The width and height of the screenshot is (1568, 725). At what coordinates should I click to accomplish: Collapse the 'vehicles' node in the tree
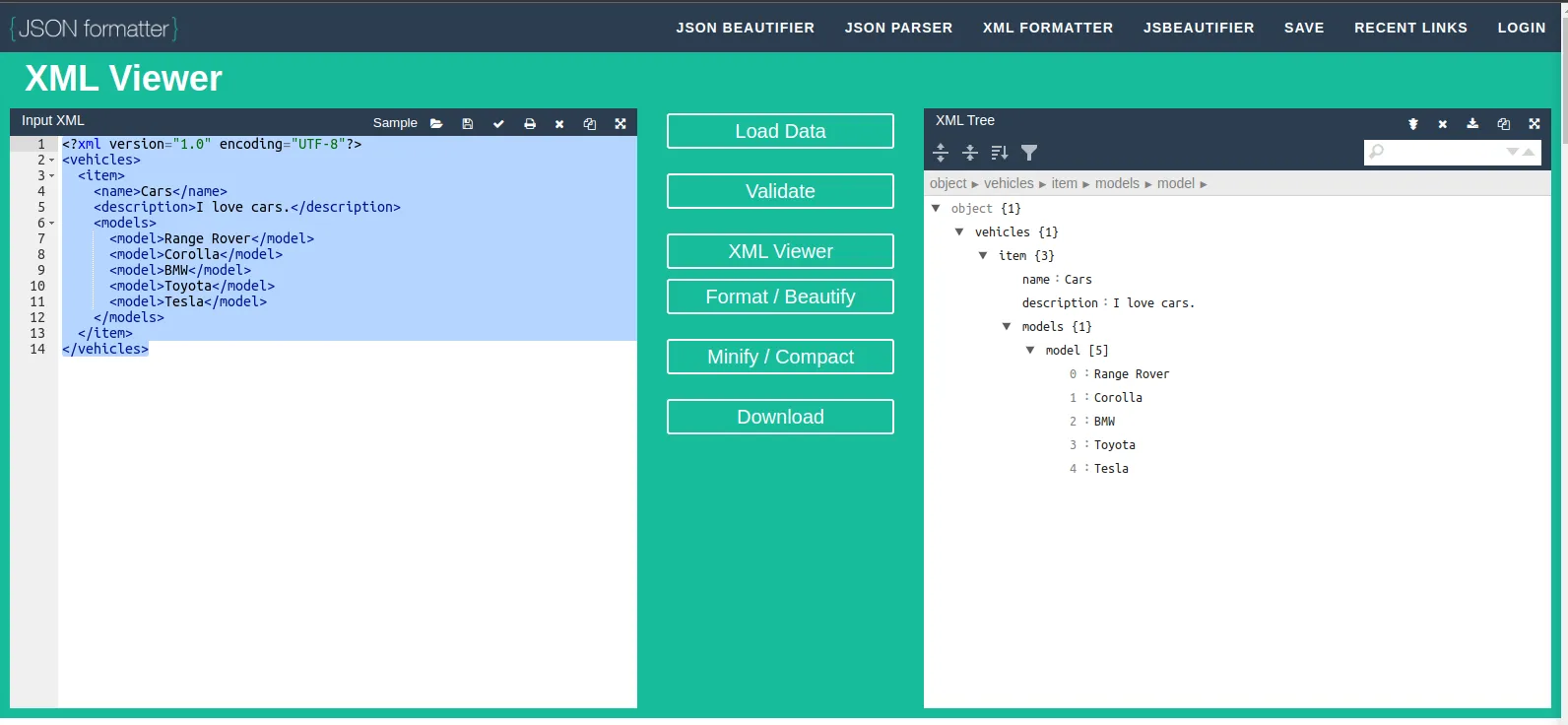(x=959, y=232)
